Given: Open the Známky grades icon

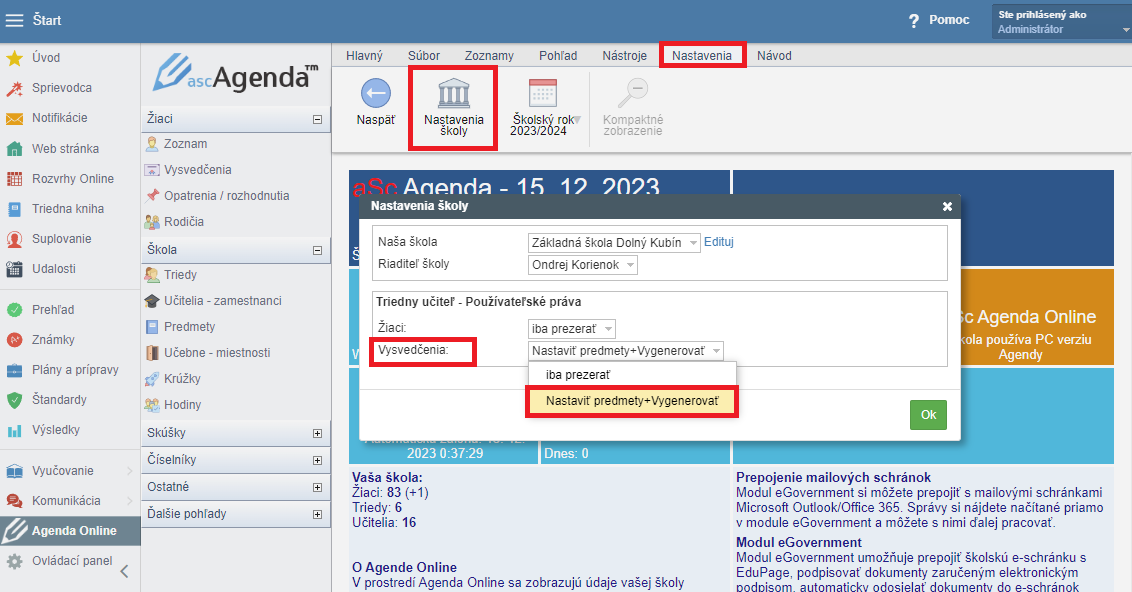Looking at the screenshot, I should click(14, 340).
